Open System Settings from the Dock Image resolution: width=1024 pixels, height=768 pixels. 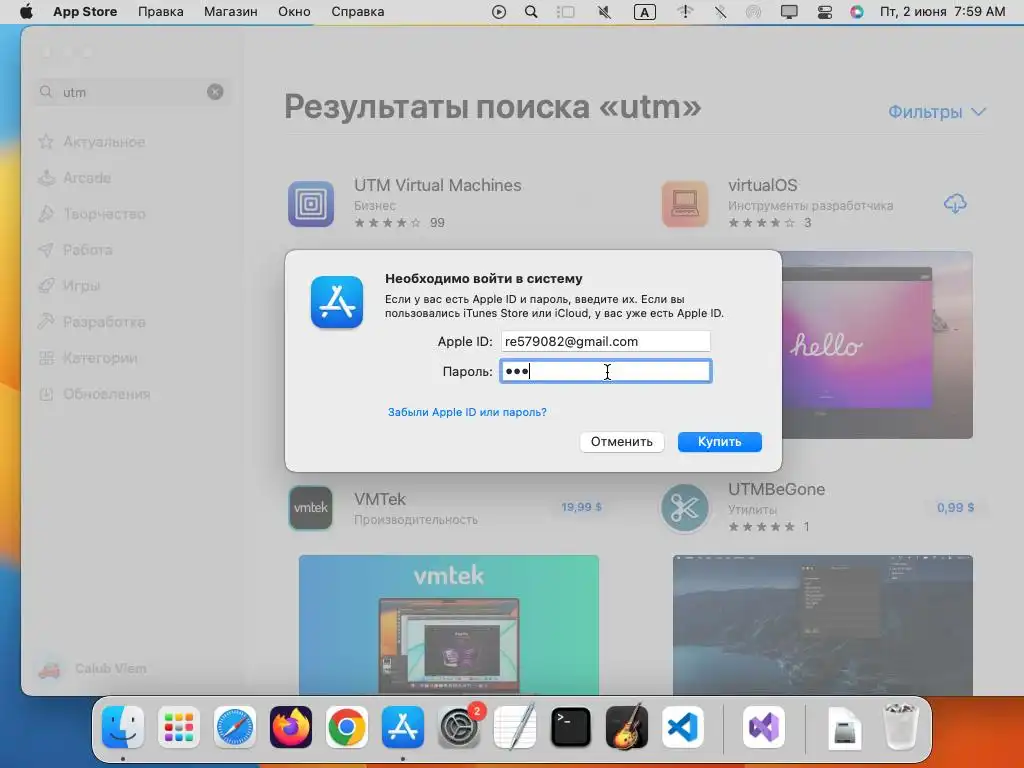click(458, 727)
